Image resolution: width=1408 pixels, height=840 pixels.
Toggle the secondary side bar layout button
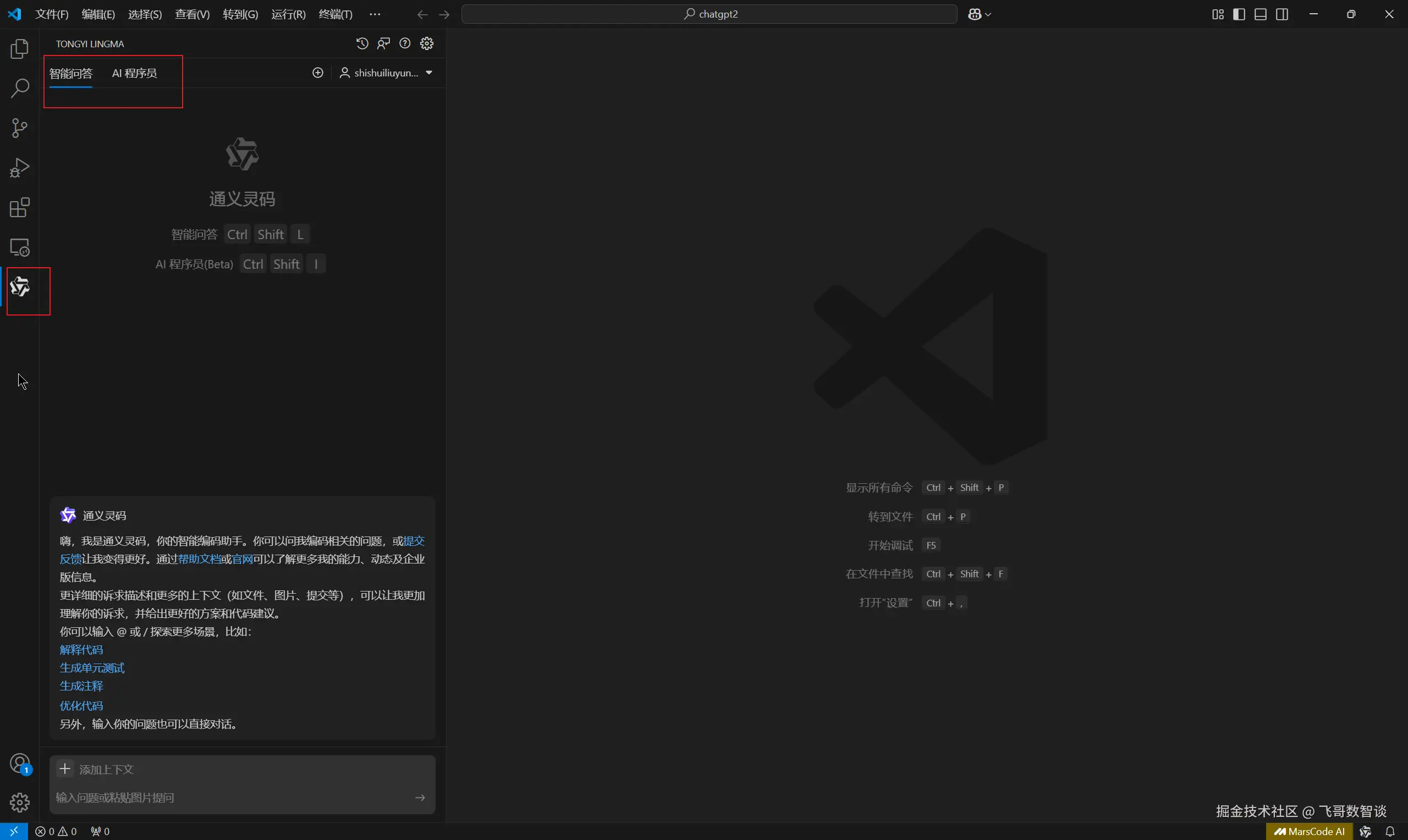(1282, 14)
